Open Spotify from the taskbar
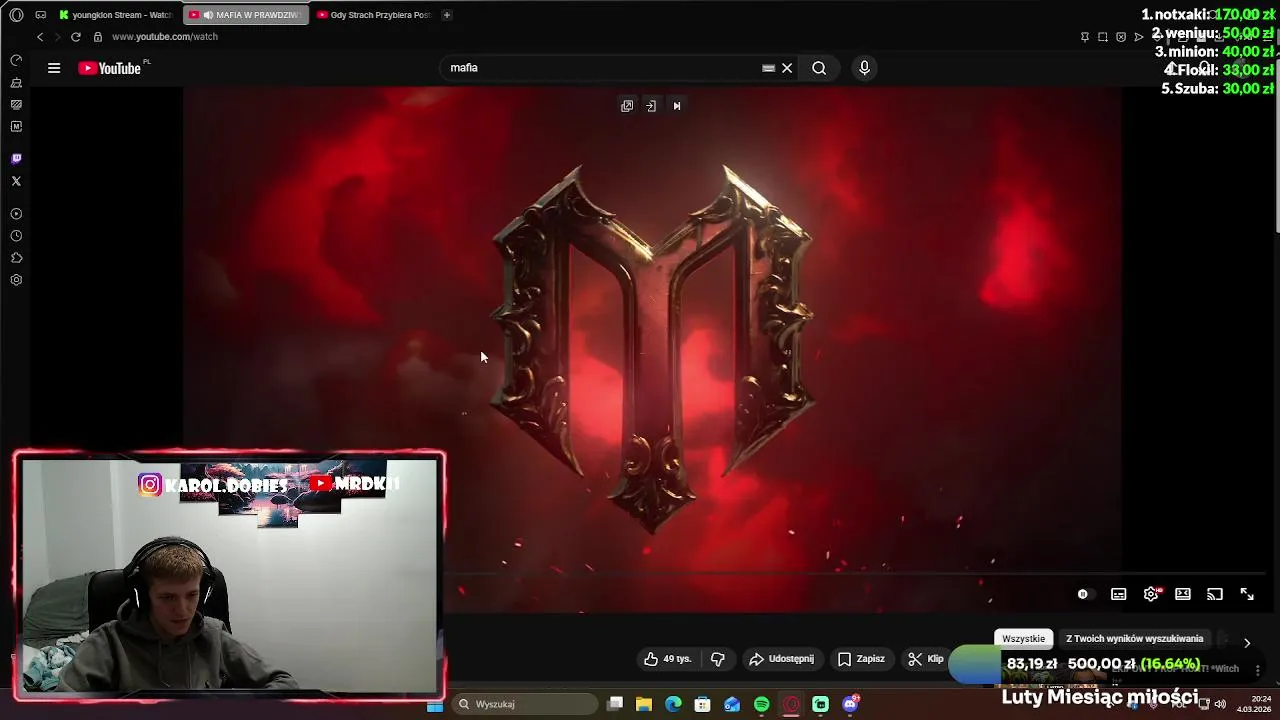 click(762, 704)
